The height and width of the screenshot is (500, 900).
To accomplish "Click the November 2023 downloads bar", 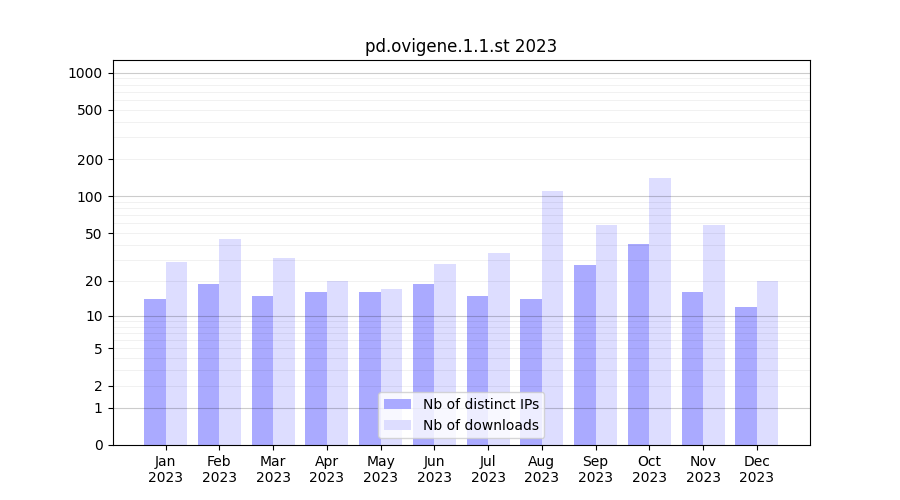I will [714, 335].
